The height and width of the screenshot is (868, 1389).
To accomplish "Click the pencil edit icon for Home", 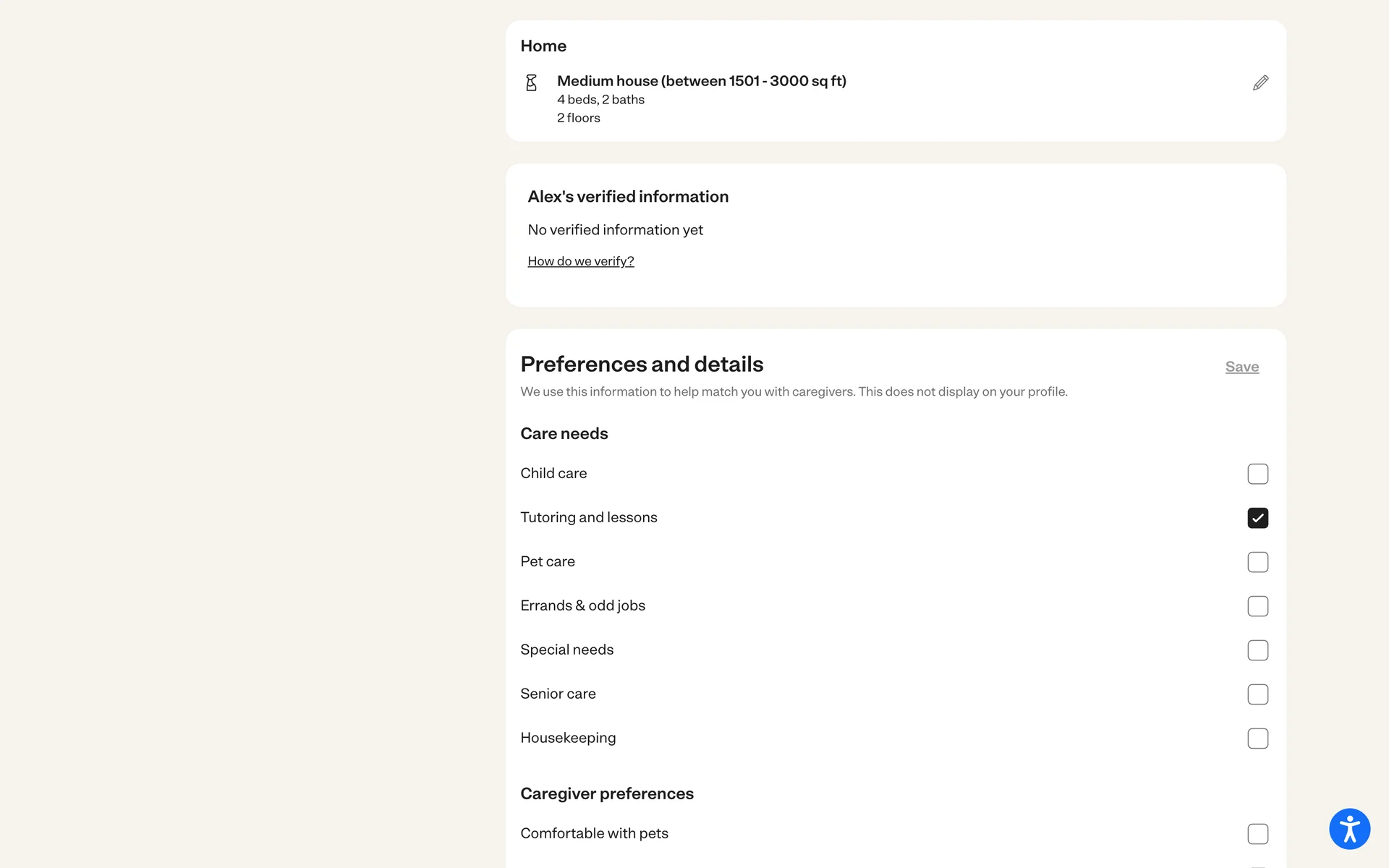I will (x=1260, y=82).
